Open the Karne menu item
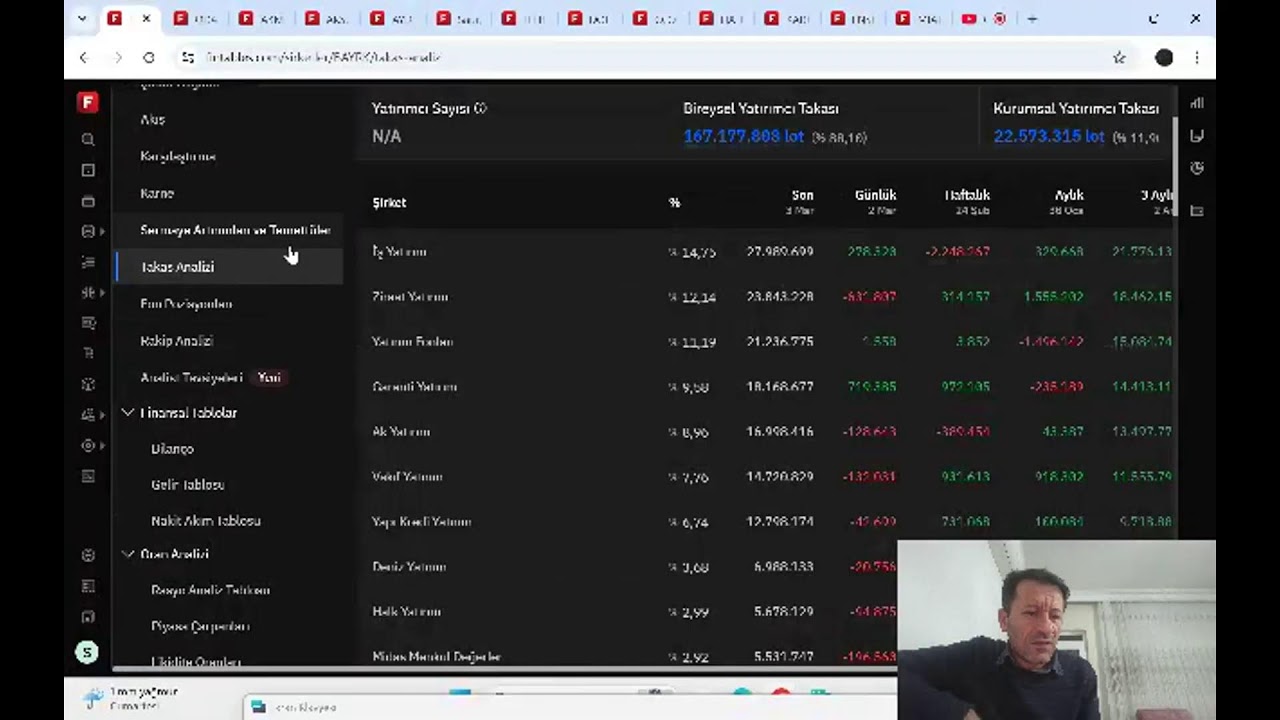The width and height of the screenshot is (1280, 720). point(157,193)
